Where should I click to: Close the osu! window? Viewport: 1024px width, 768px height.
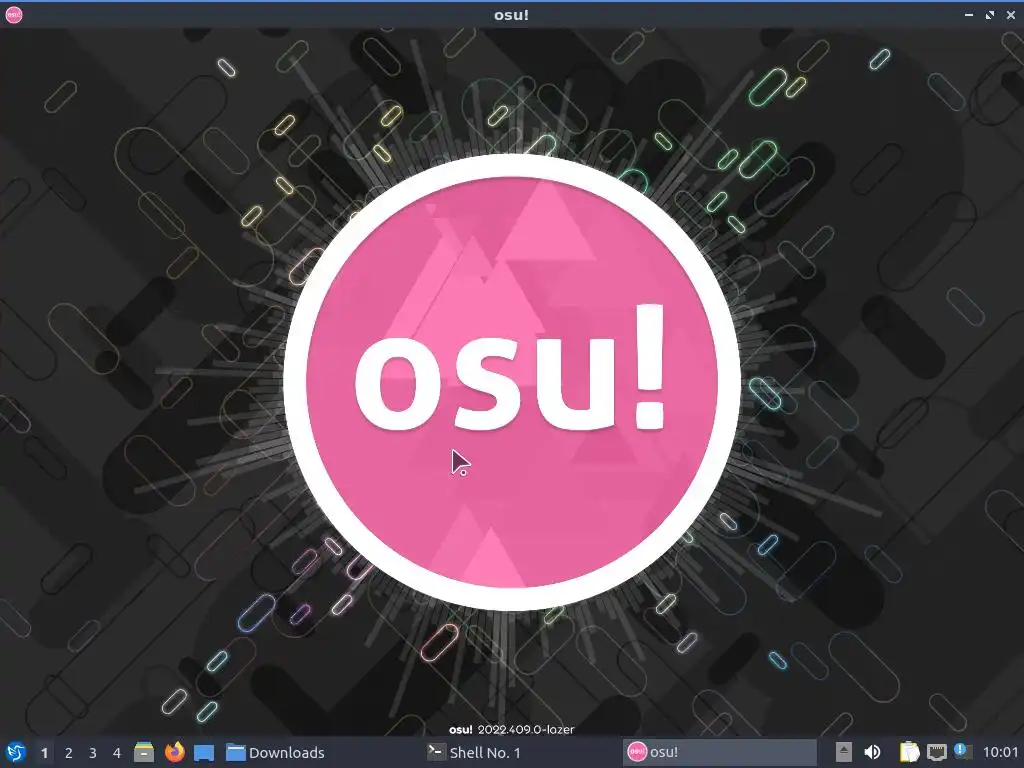pyautogui.click(x=1010, y=14)
